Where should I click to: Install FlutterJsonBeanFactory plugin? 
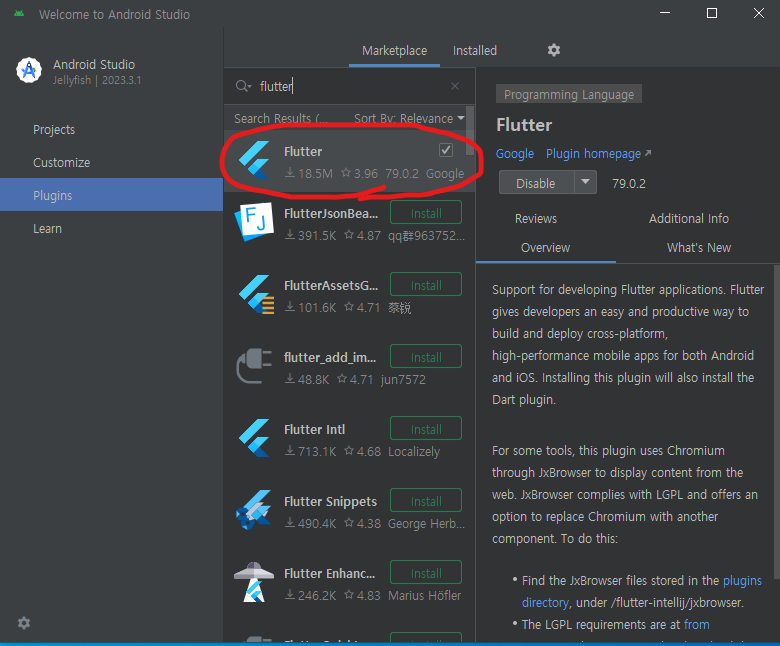[x=426, y=213]
